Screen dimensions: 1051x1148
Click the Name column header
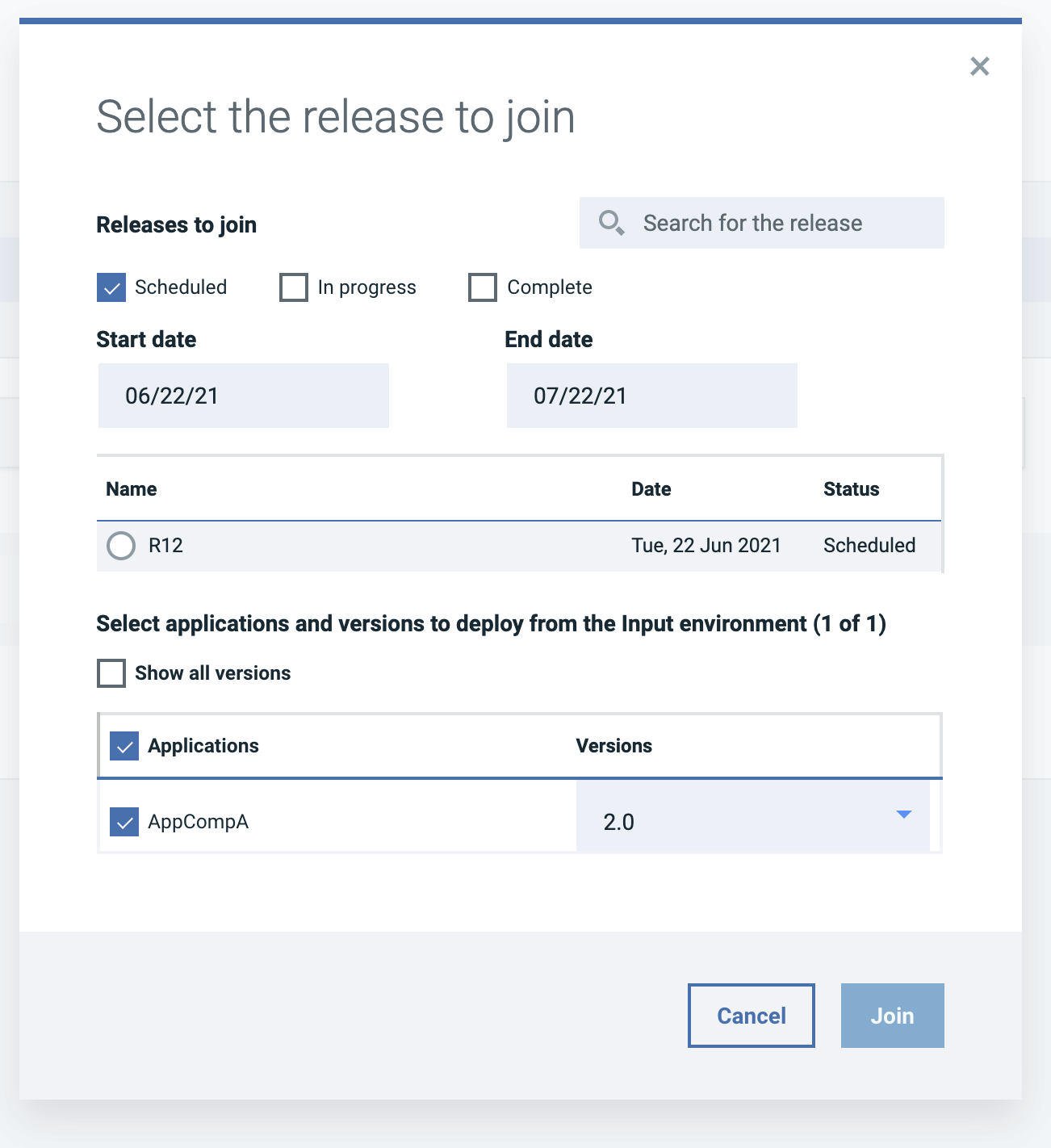(131, 488)
